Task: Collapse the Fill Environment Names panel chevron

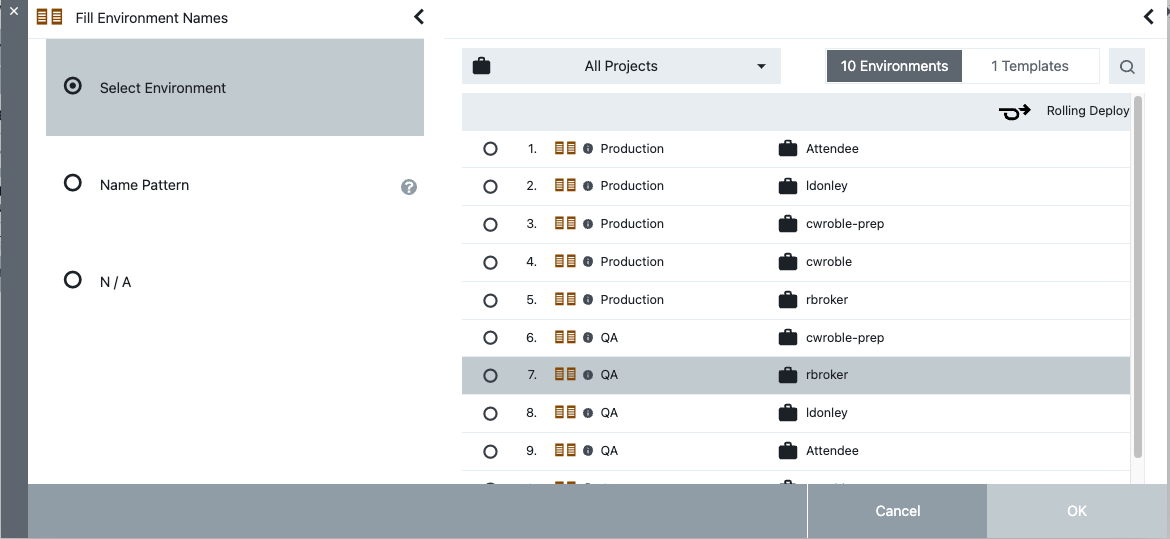Action: (x=419, y=16)
